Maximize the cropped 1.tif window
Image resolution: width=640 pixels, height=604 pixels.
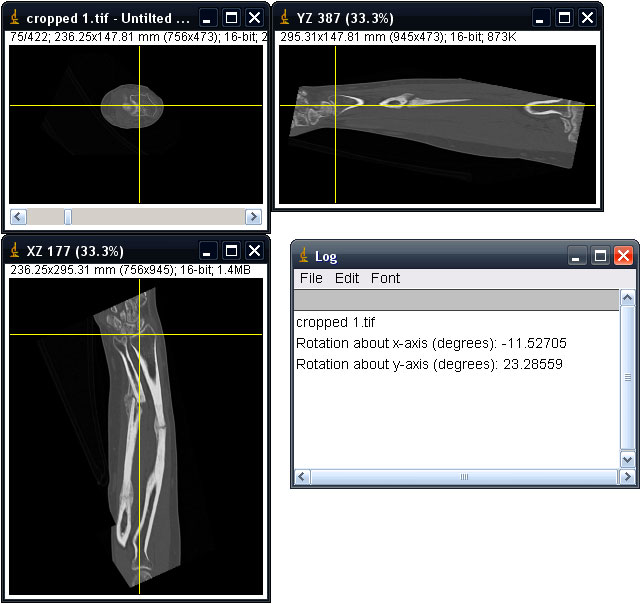[231, 18]
